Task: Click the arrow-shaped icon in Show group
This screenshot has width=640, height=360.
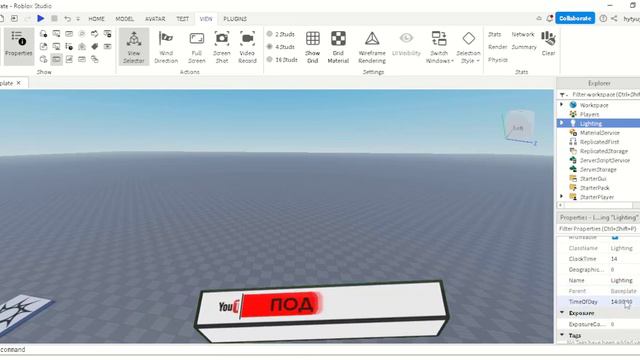Action: [x=95, y=34]
